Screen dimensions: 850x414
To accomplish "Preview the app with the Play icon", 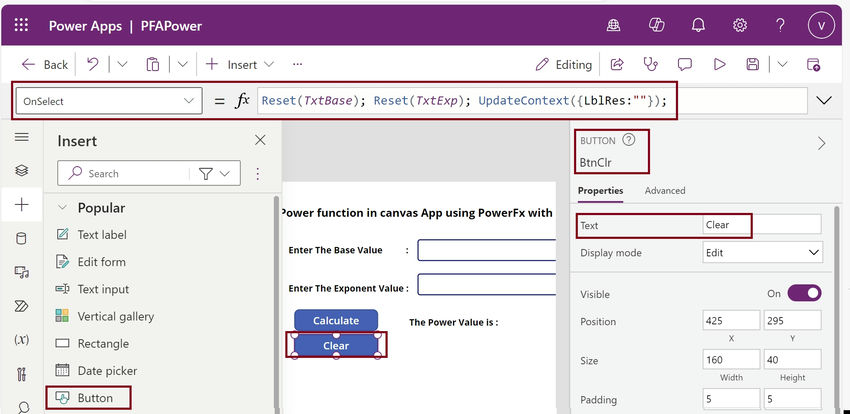I will coord(719,64).
